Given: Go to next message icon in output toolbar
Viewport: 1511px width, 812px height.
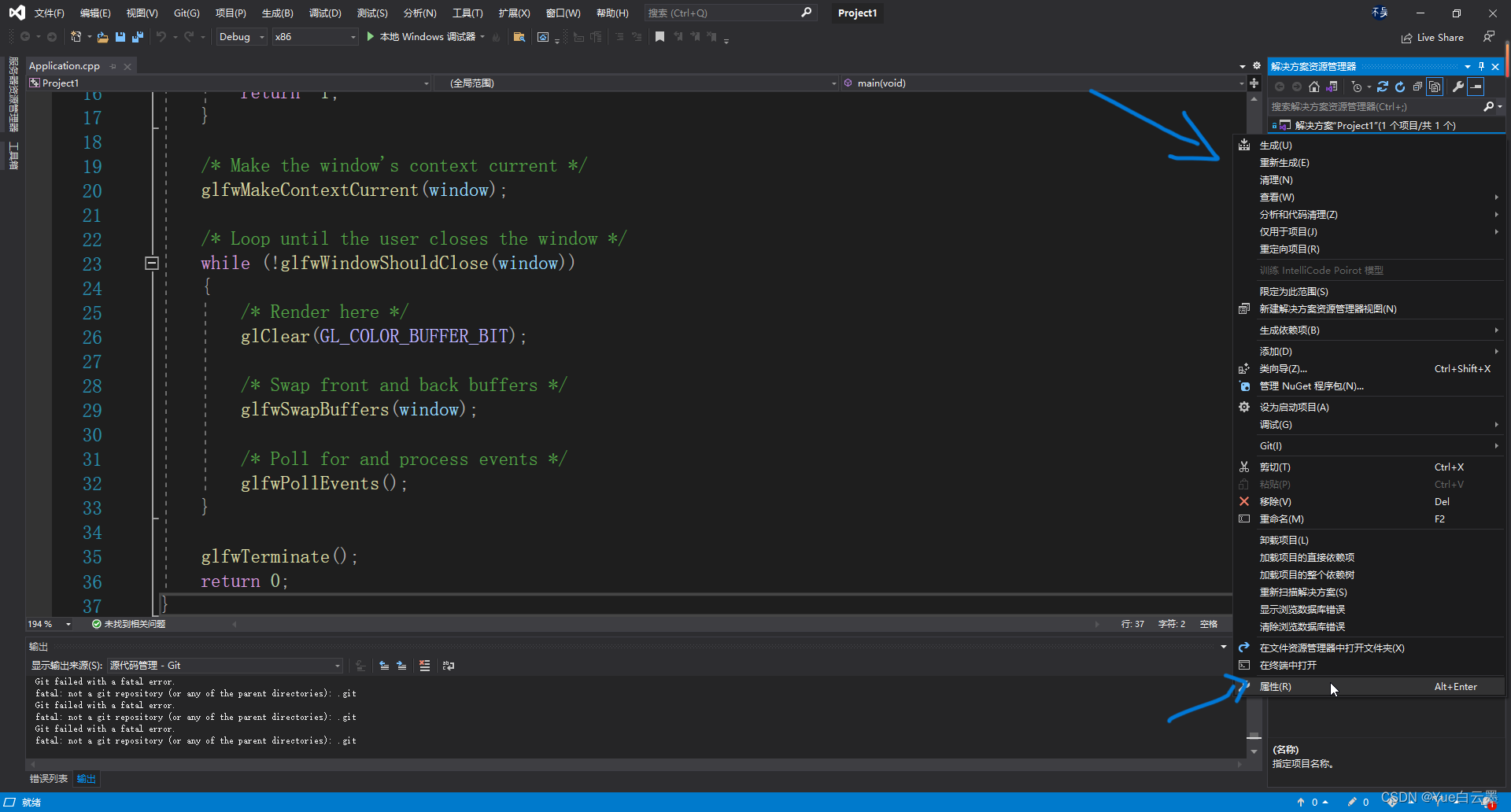Looking at the screenshot, I should click(x=401, y=666).
